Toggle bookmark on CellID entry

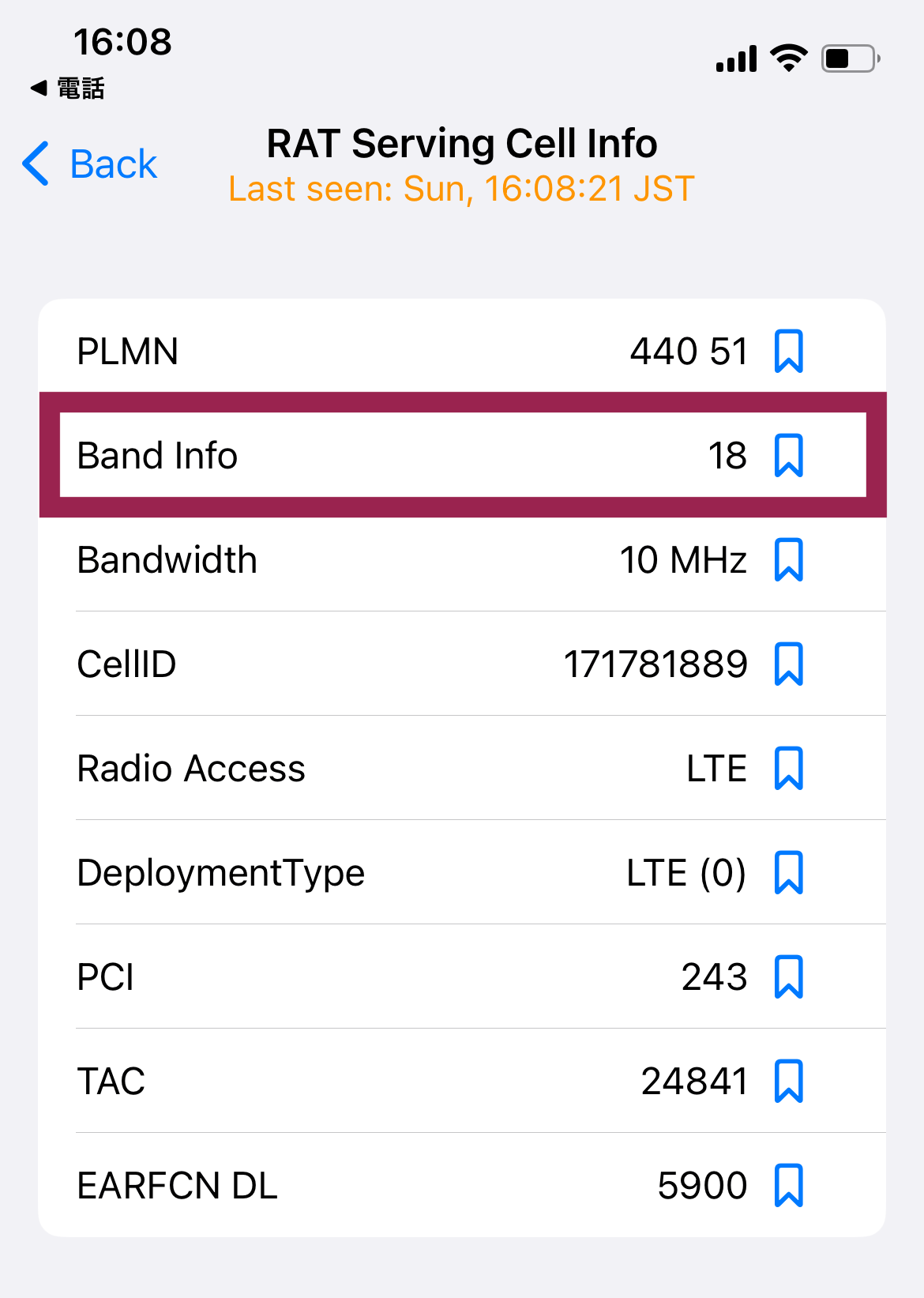pyautogui.click(x=788, y=664)
